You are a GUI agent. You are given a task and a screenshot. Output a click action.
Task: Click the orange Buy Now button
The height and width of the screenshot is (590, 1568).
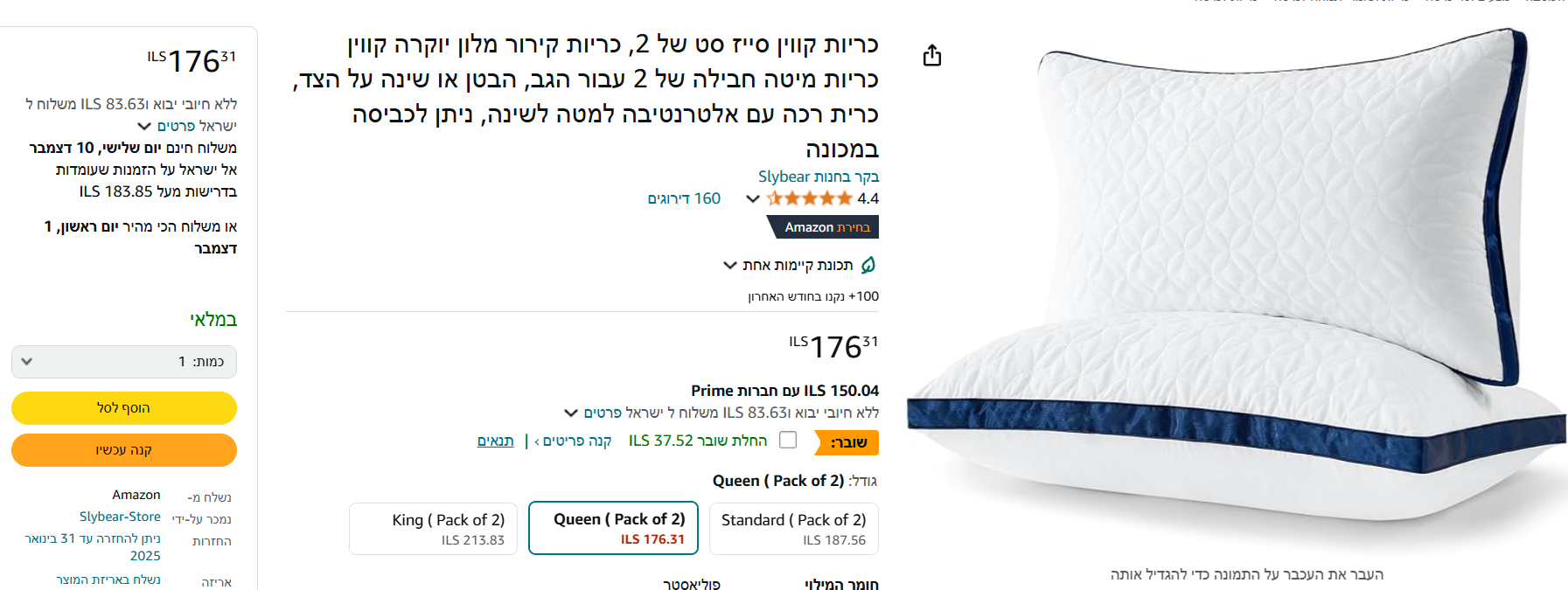click(124, 450)
